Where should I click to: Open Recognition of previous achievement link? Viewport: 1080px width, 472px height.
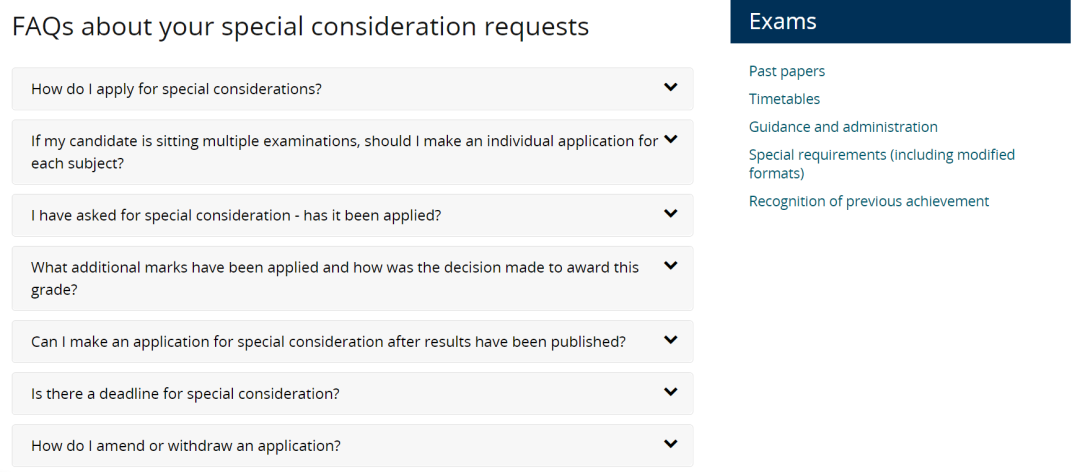click(869, 201)
